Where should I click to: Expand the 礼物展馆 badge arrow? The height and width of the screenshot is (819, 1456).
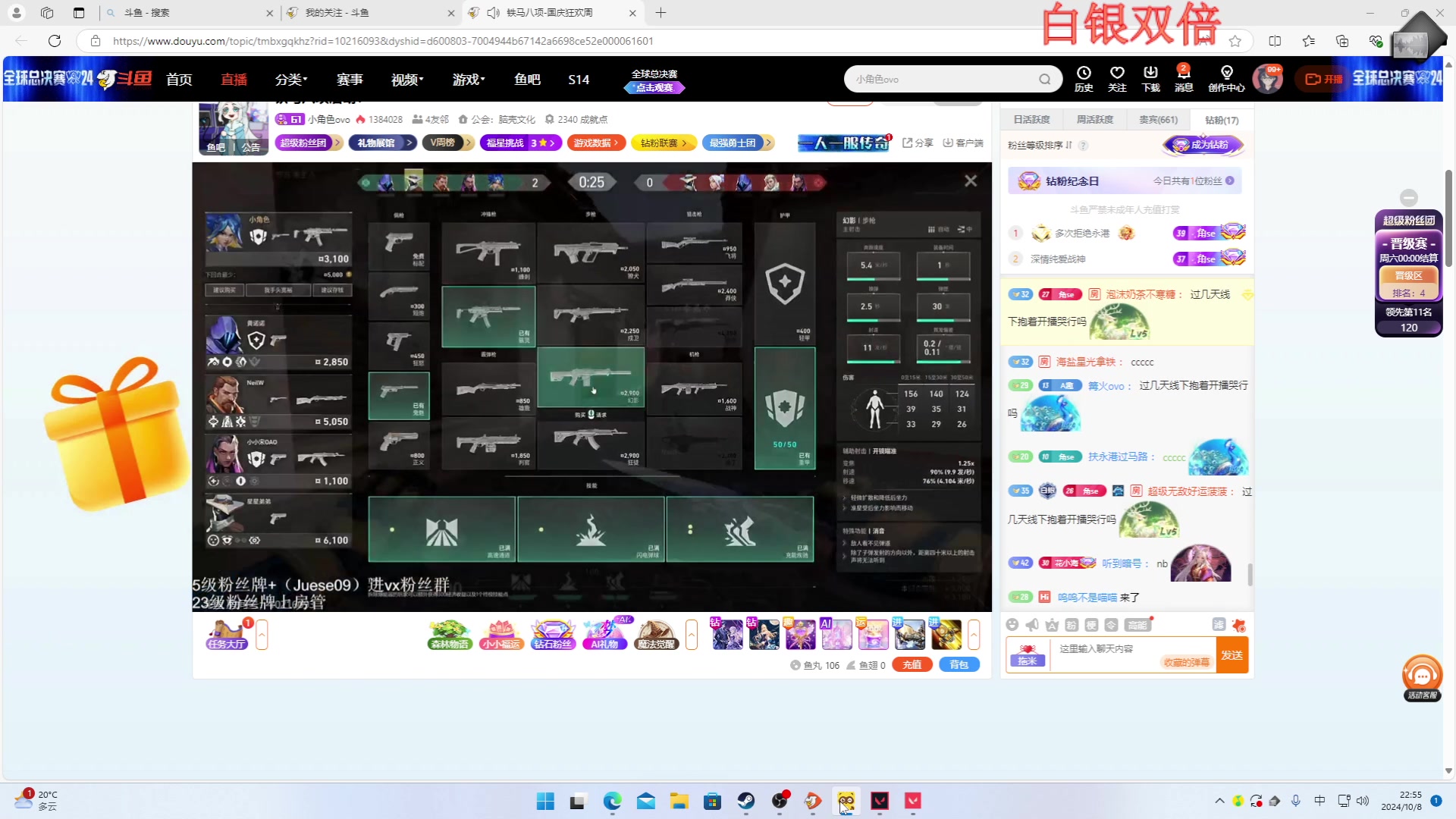pos(409,143)
